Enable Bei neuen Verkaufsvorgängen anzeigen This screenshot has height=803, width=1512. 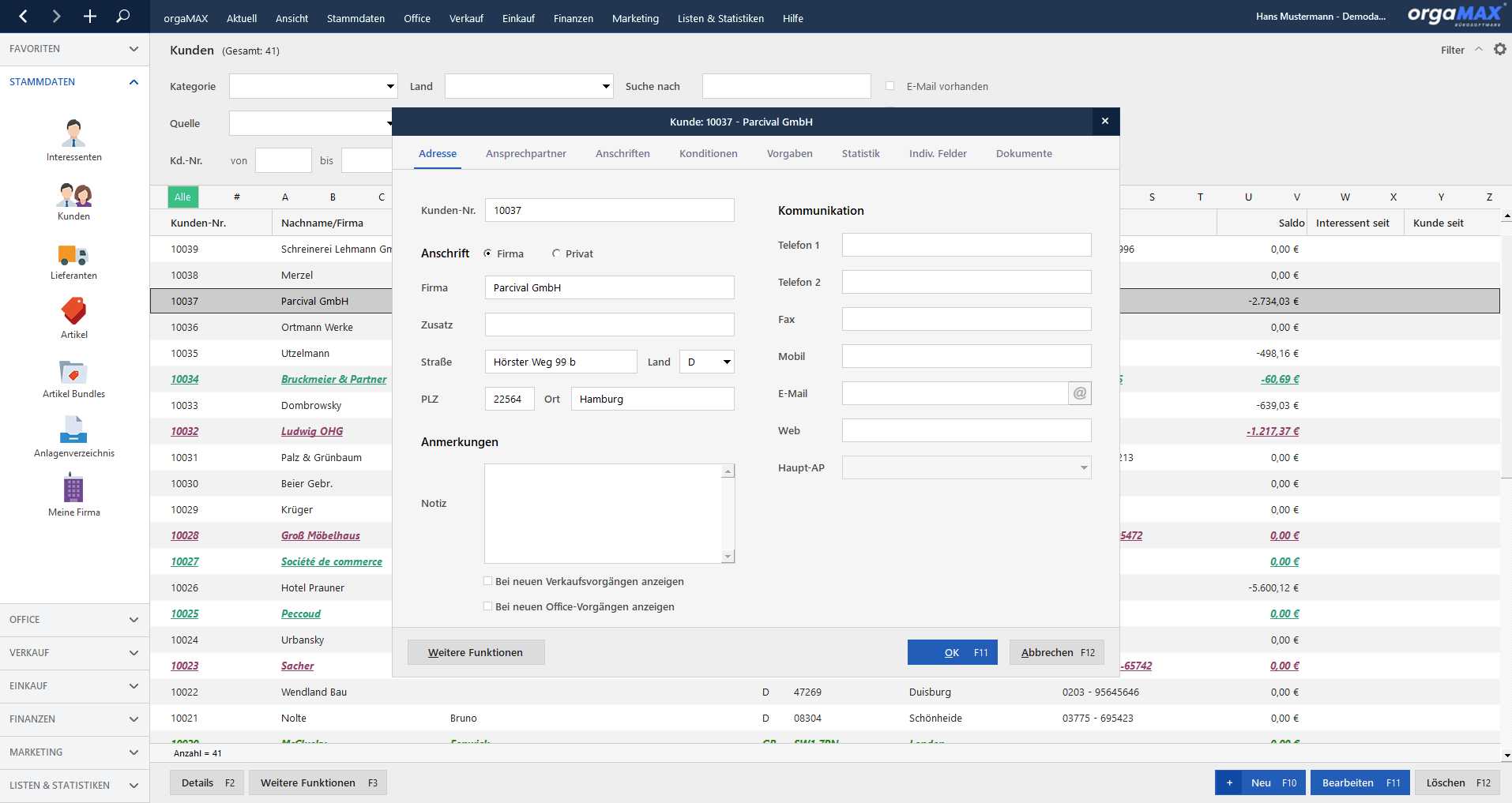click(x=487, y=581)
